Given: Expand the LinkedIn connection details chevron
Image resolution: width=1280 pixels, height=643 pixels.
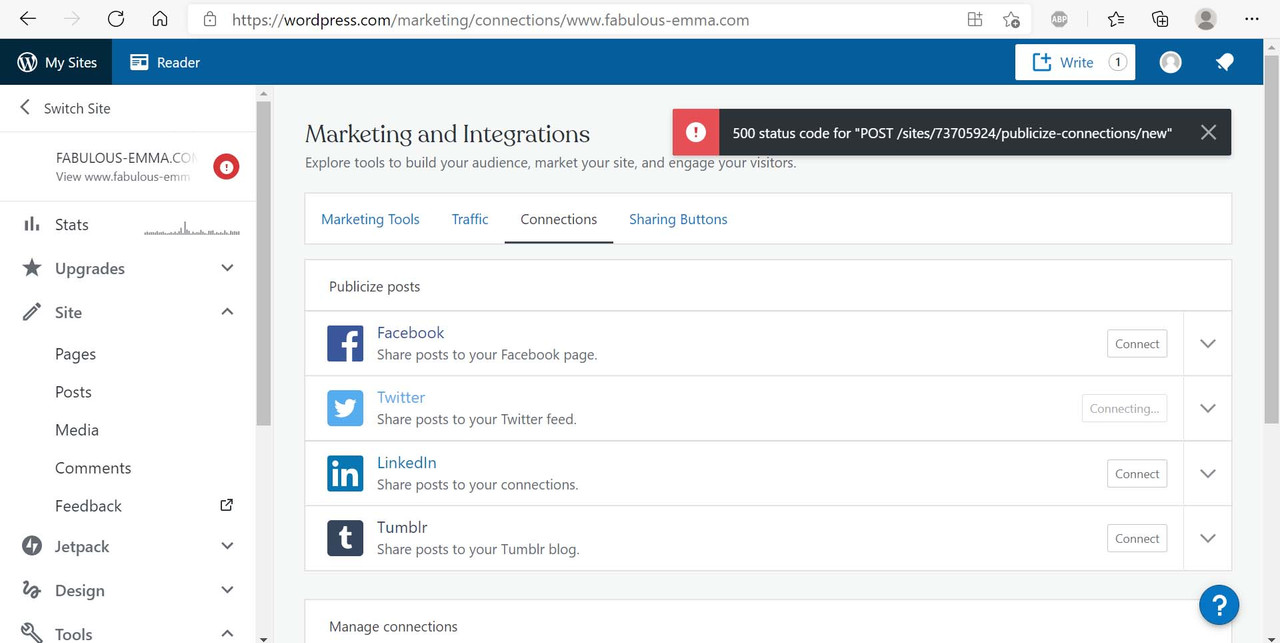Looking at the screenshot, I should (x=1207, y=473).
